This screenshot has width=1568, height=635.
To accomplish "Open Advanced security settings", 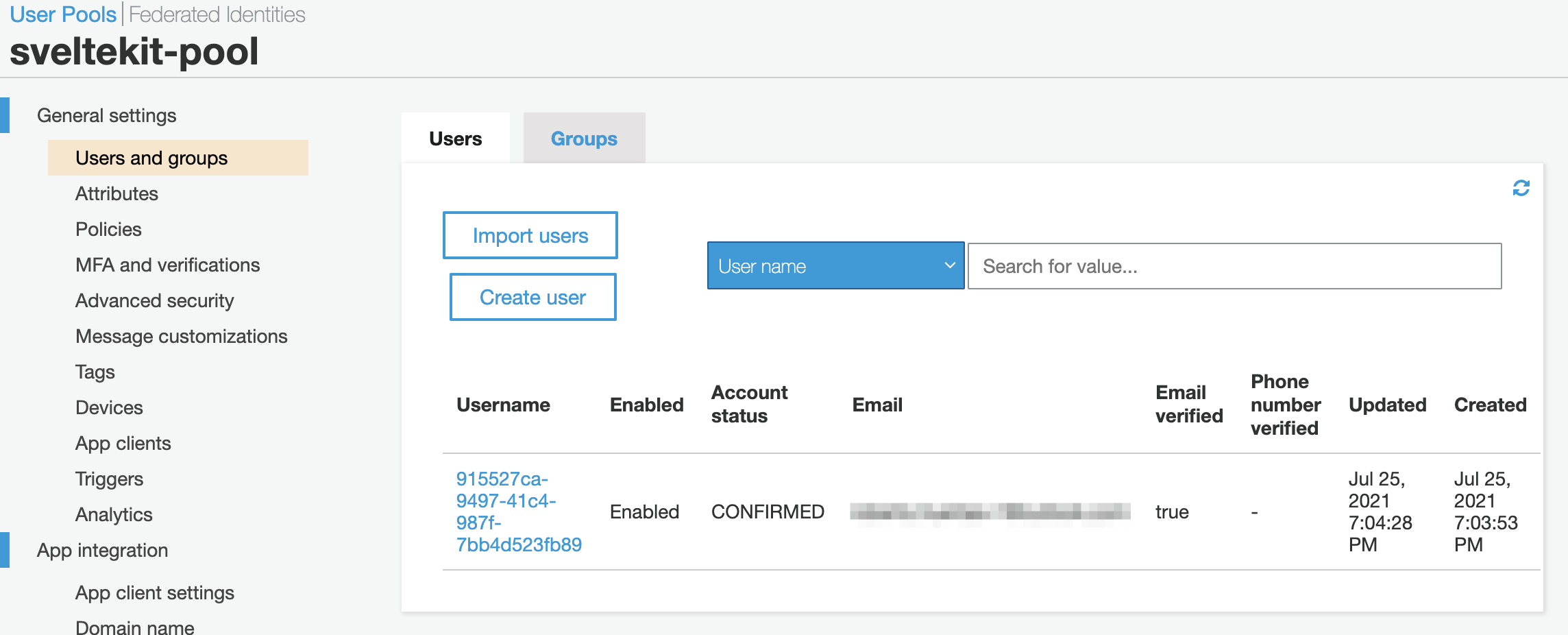I will coord(154,300).
